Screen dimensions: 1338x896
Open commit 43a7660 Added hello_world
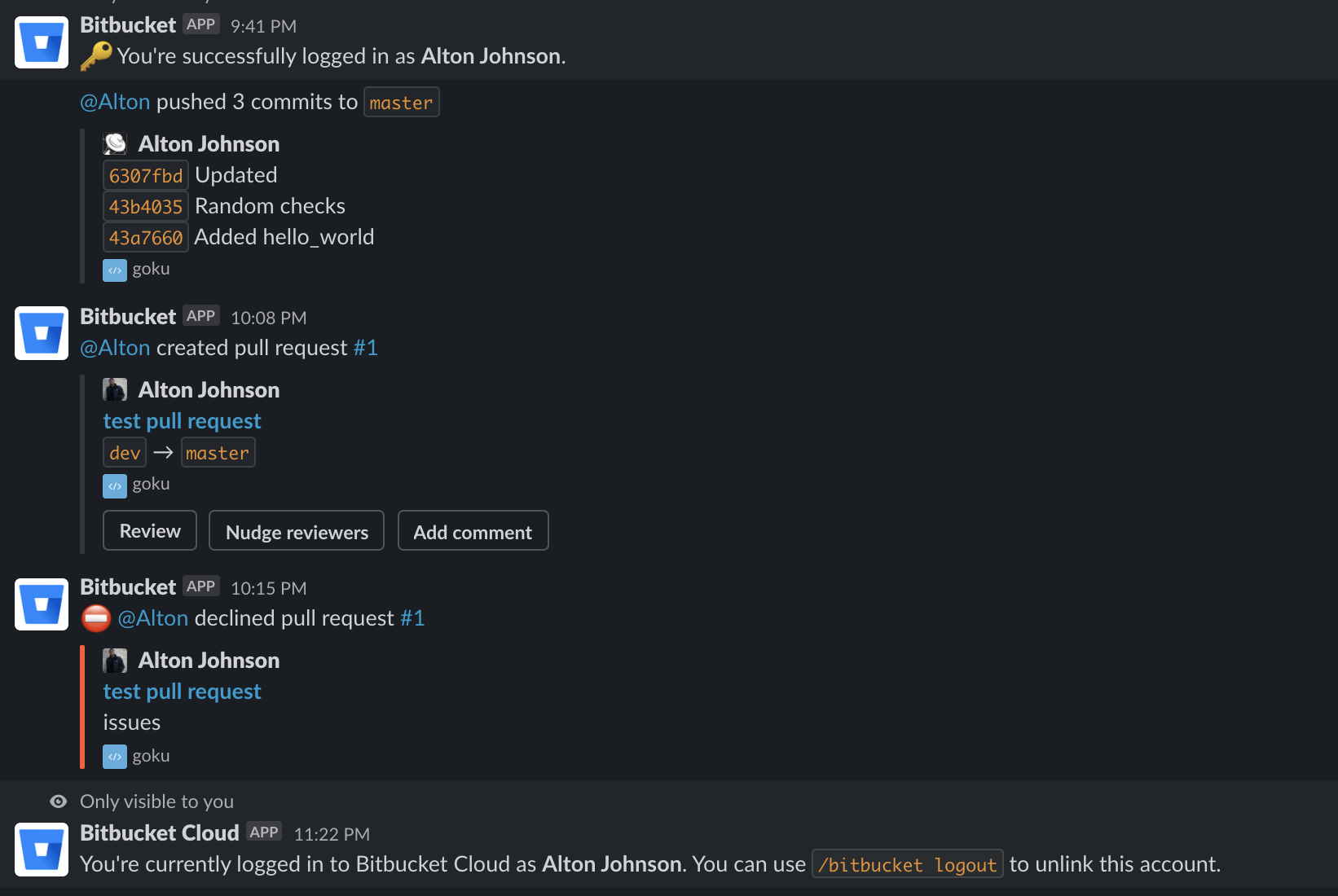pos(145,236)
